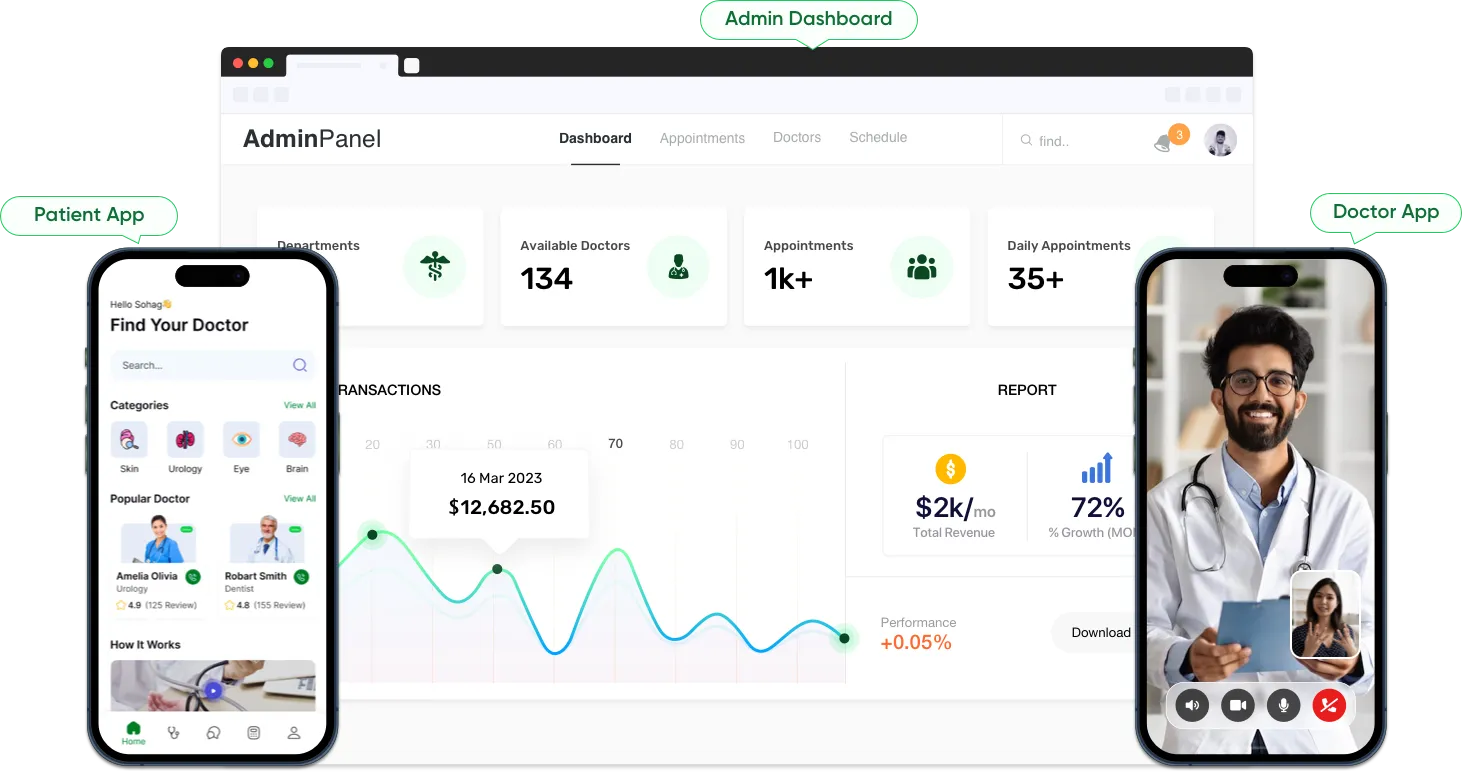Screen dimensions: 1462x772
Task: Toggle the video camera during call
Action: click(x=1237, y=705)
